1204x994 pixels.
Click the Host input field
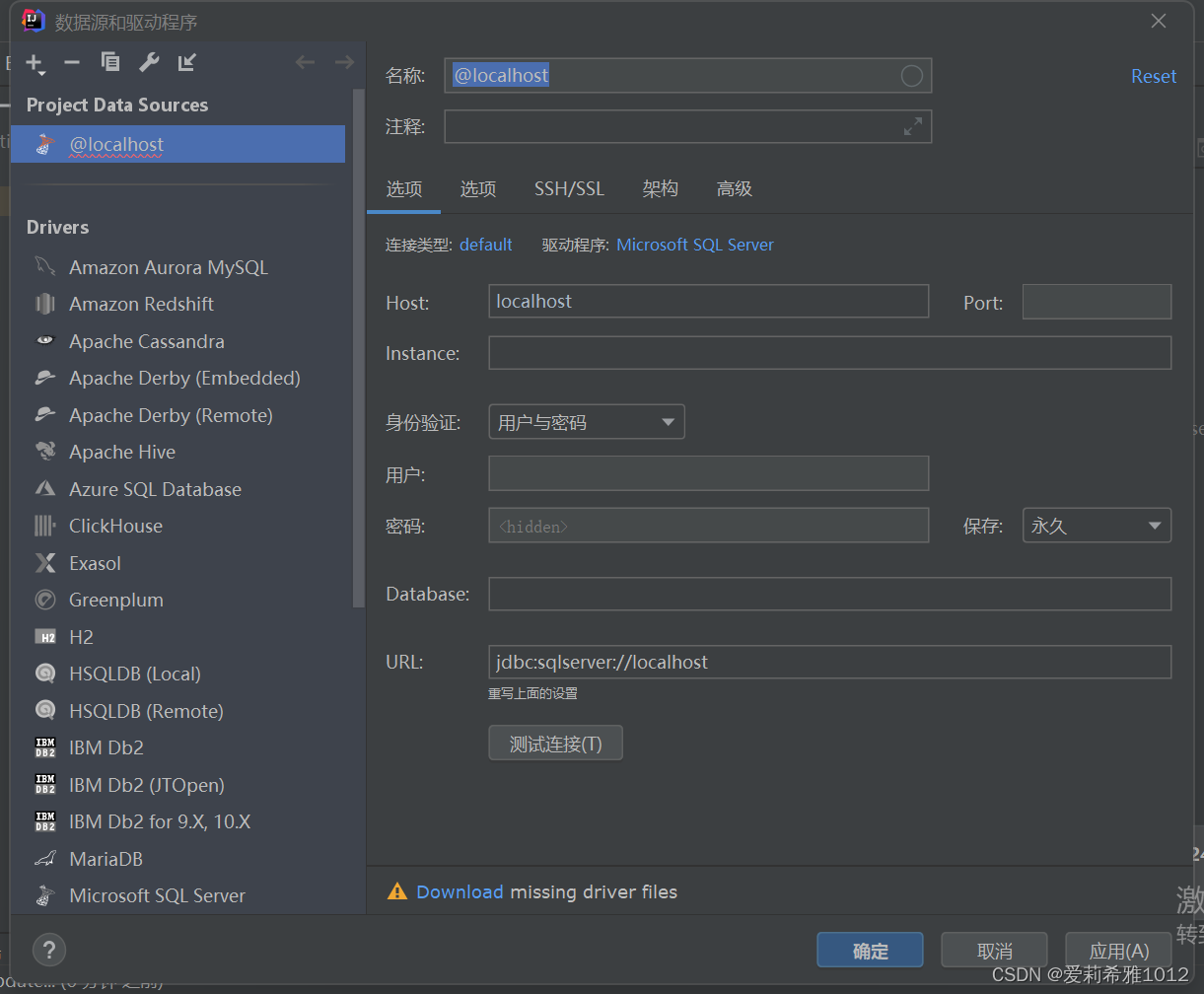pos(709,301)
